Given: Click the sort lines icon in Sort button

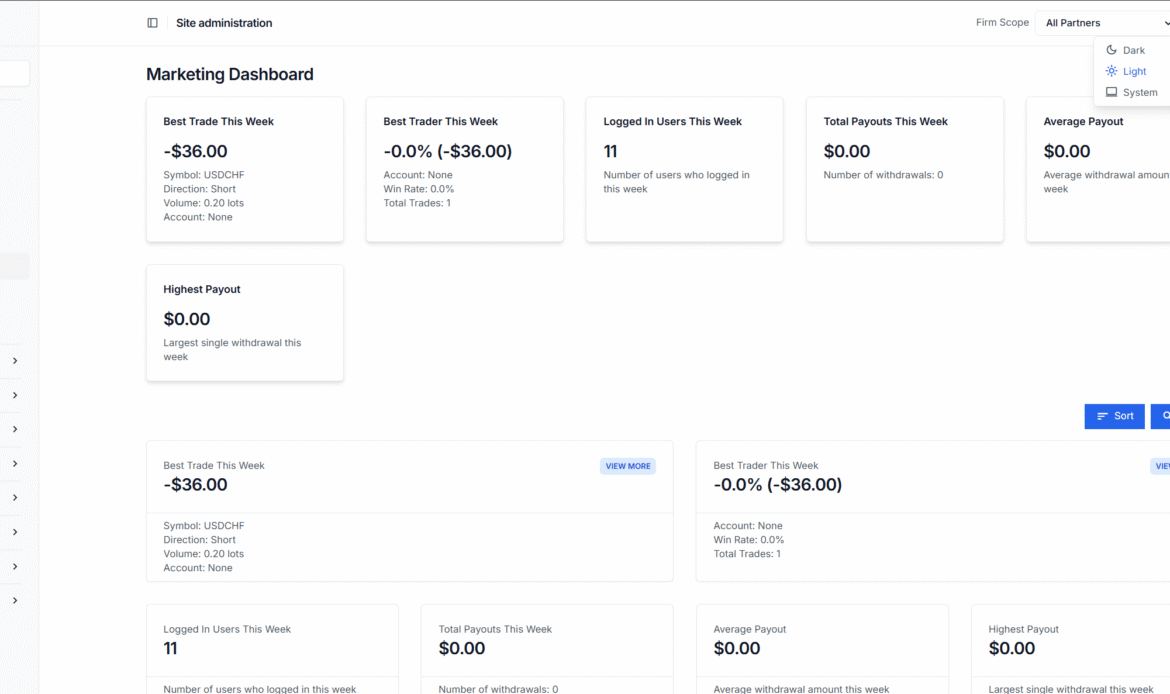Looking at the screenshot, I should tap(1102, 416).
